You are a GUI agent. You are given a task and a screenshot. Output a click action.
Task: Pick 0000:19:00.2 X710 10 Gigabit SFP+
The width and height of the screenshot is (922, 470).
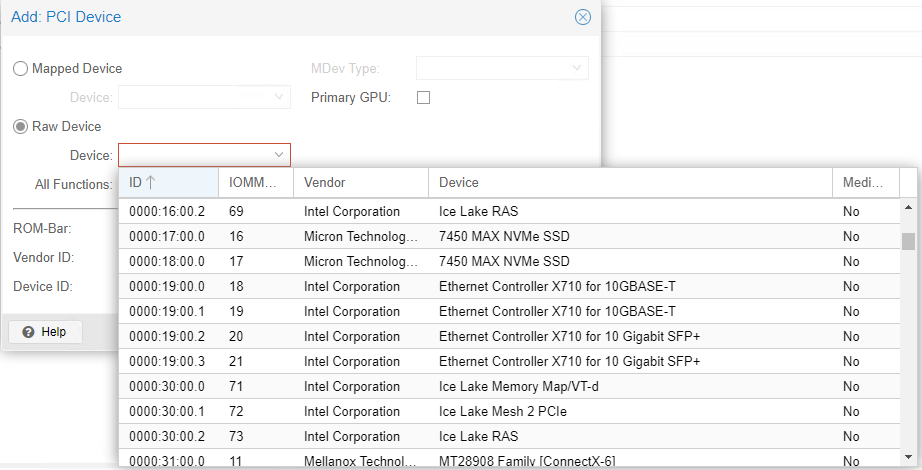(509, 336)
